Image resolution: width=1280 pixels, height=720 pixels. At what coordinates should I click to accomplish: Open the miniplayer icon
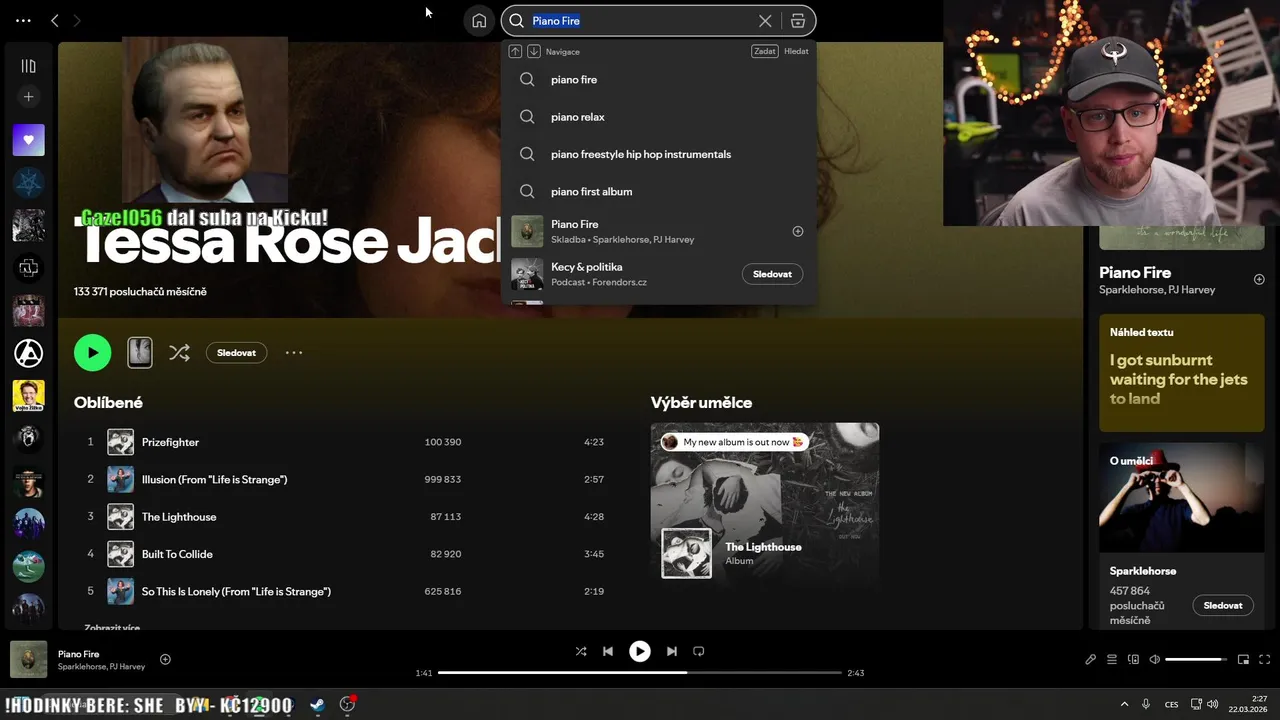1244,659
